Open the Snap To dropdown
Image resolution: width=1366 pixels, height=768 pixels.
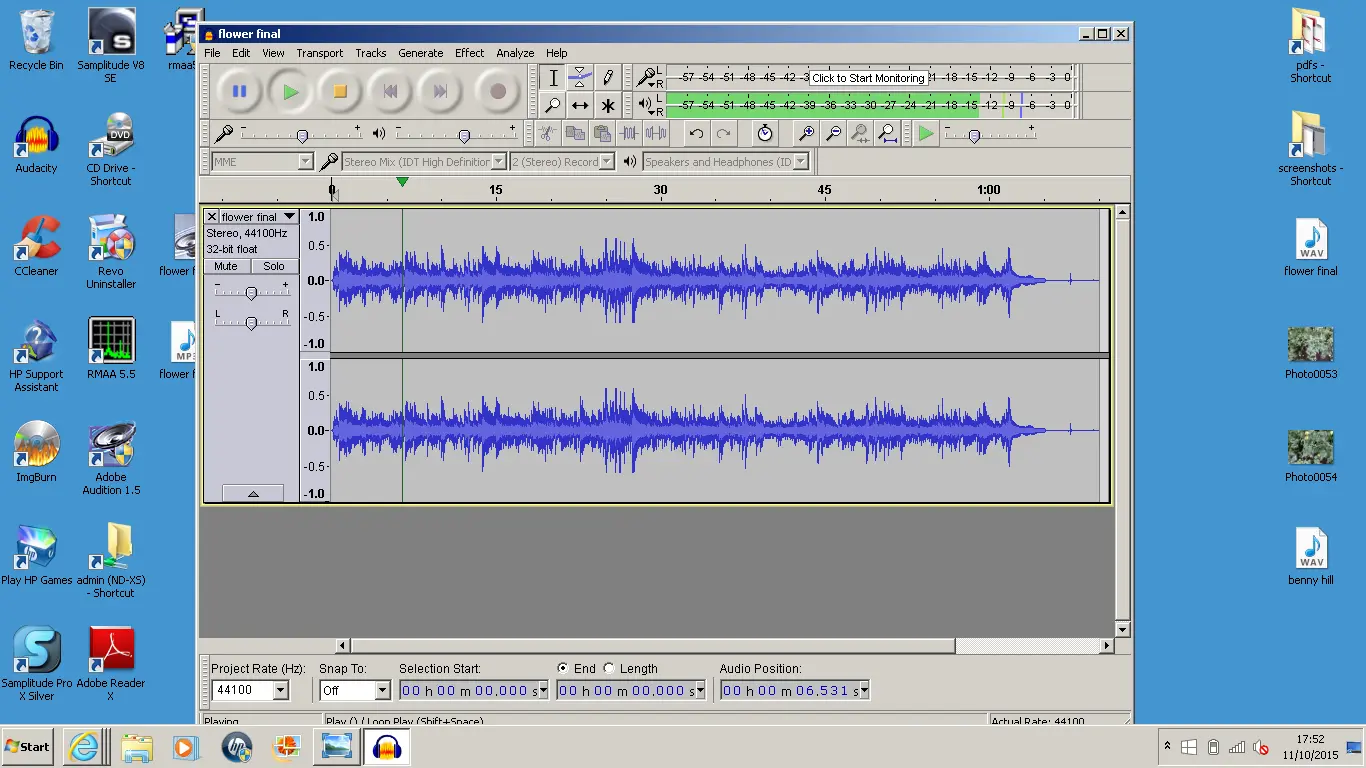pyautogui.click(x=382, y=691)
